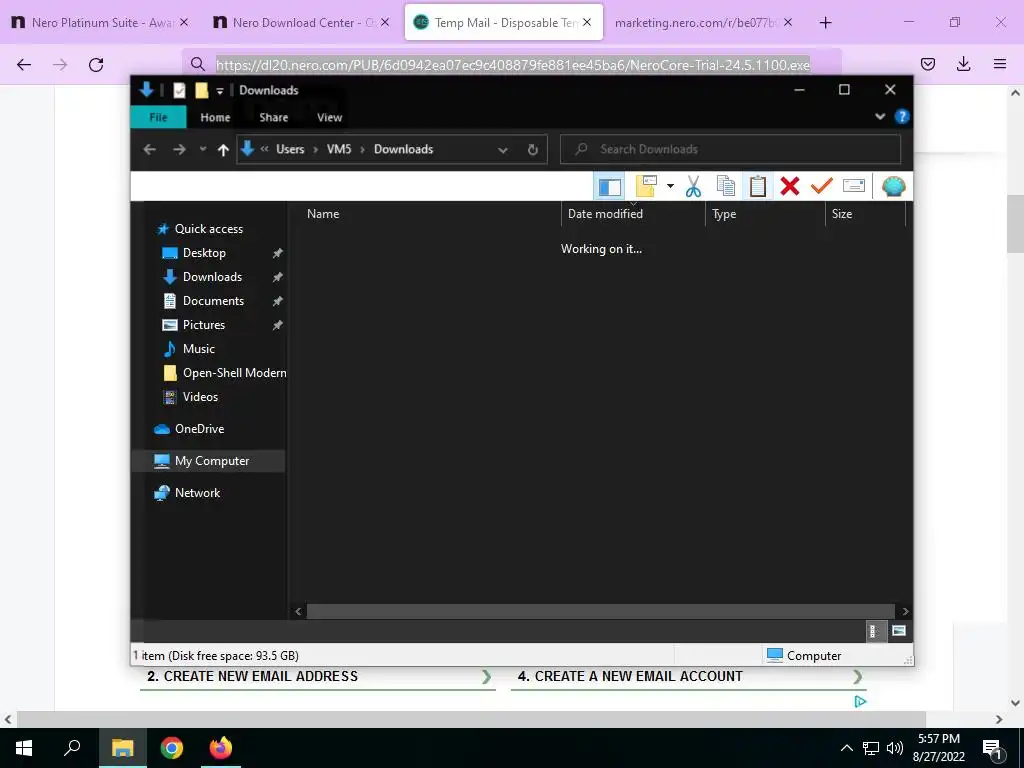Image resolution: width=1024 pixels, height=768 pixels.
Task: Select Documents in navigation pane
Action: pyautogui.click(x=213, y=301)
